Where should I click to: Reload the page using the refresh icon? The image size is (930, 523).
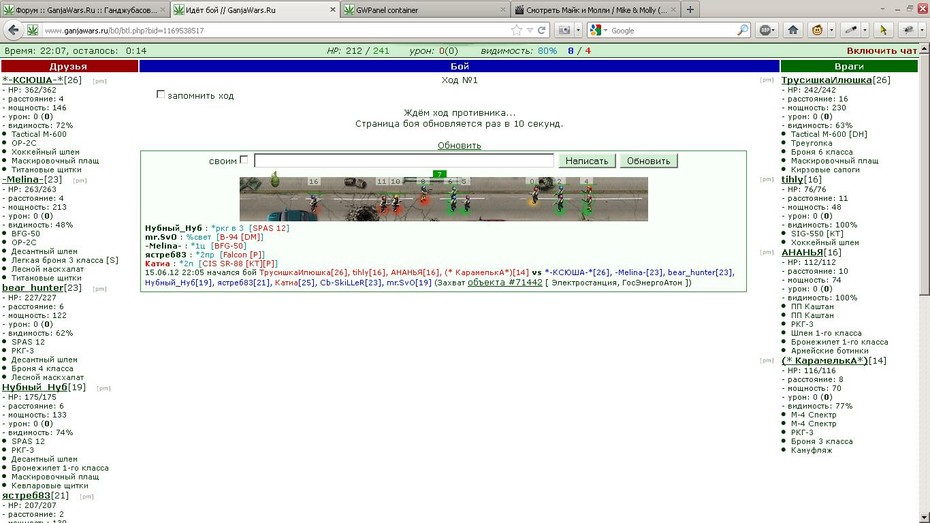tap(542, 30)
